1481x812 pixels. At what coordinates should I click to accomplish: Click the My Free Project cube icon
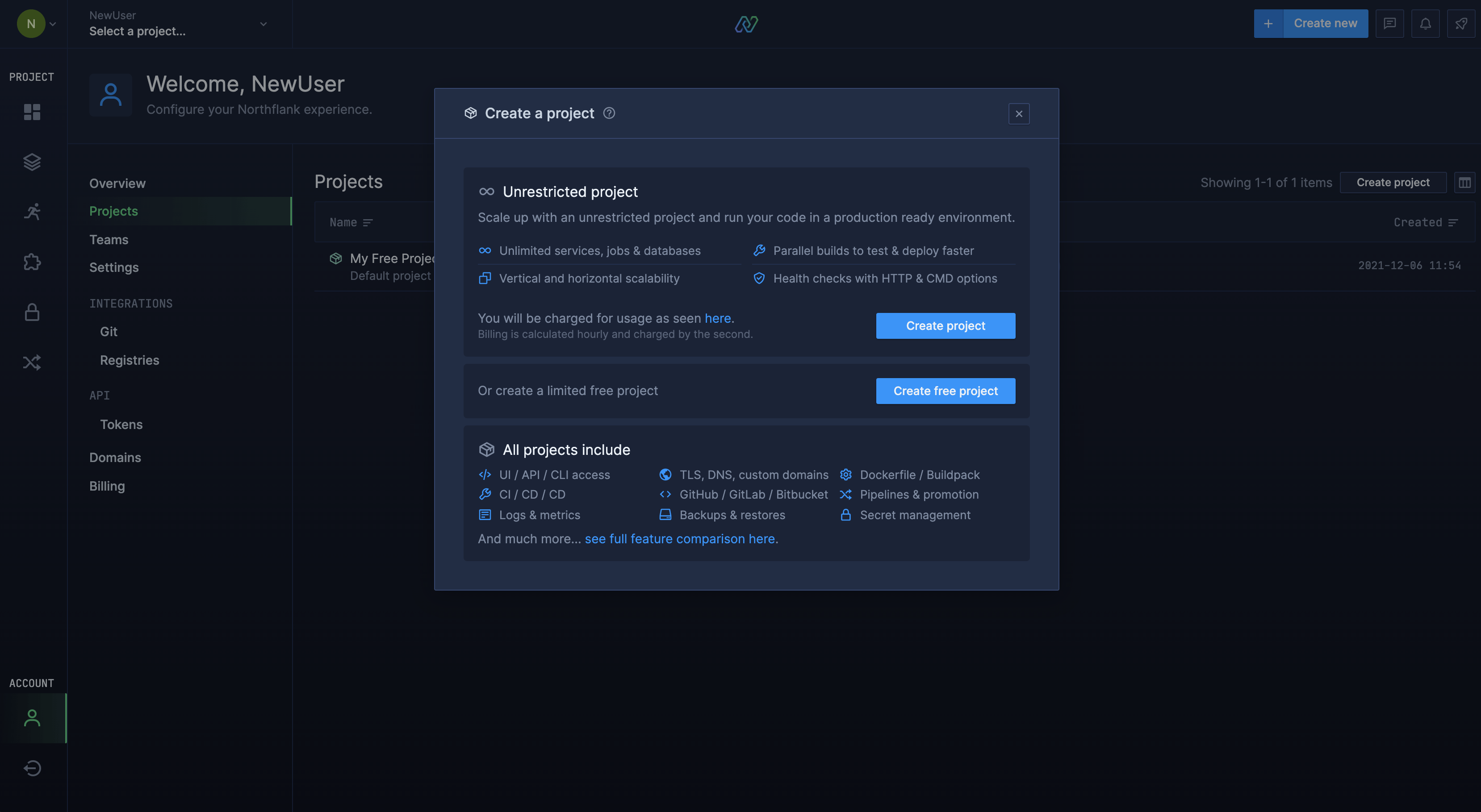(336, 258)
